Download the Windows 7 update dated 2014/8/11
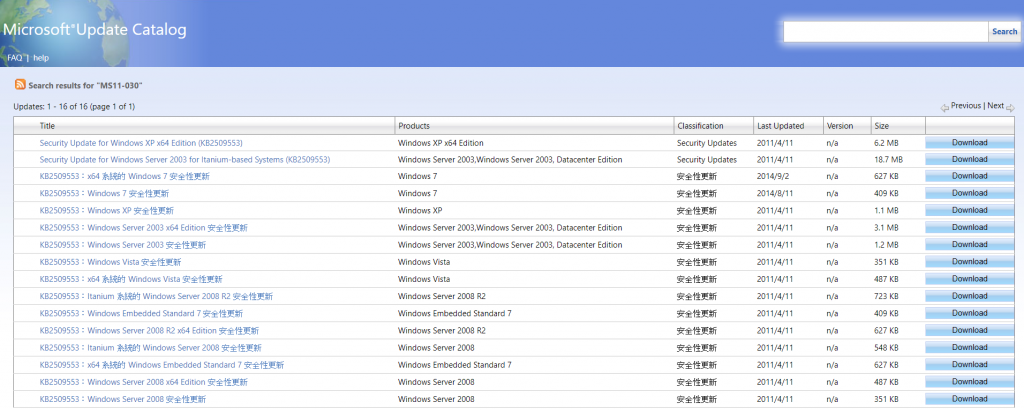The width and height of the screenshot is (1024, 410). tap(969, 193)
